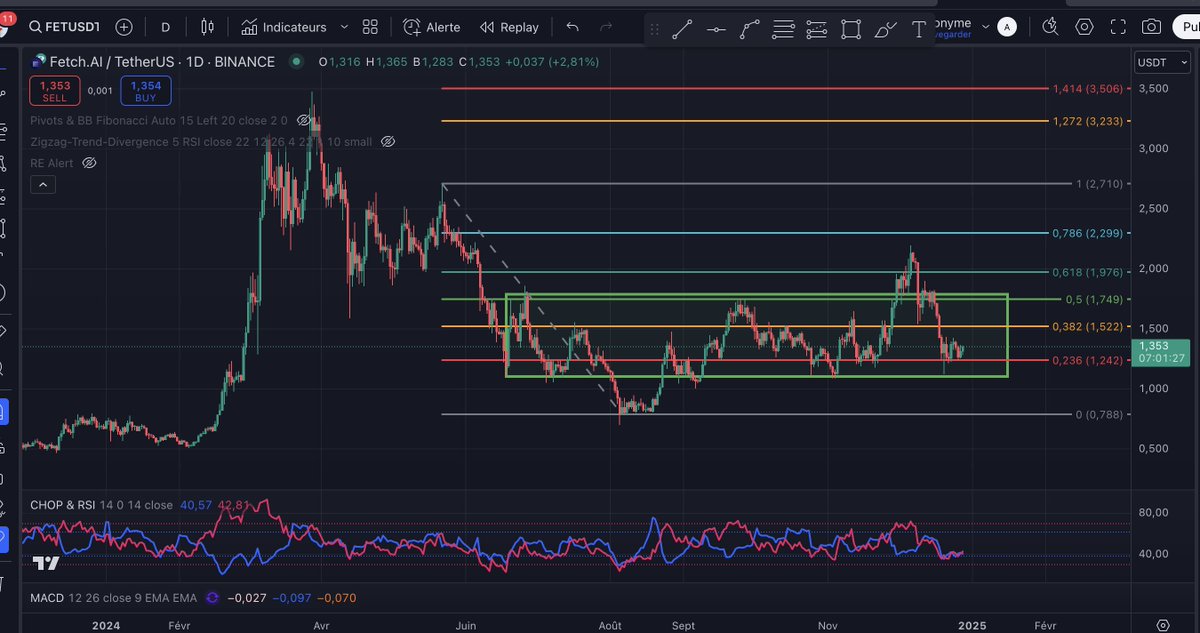The height and width of the screenshot is (633, 1200).
Task: Start bar Replay mode
Action: 508,27
